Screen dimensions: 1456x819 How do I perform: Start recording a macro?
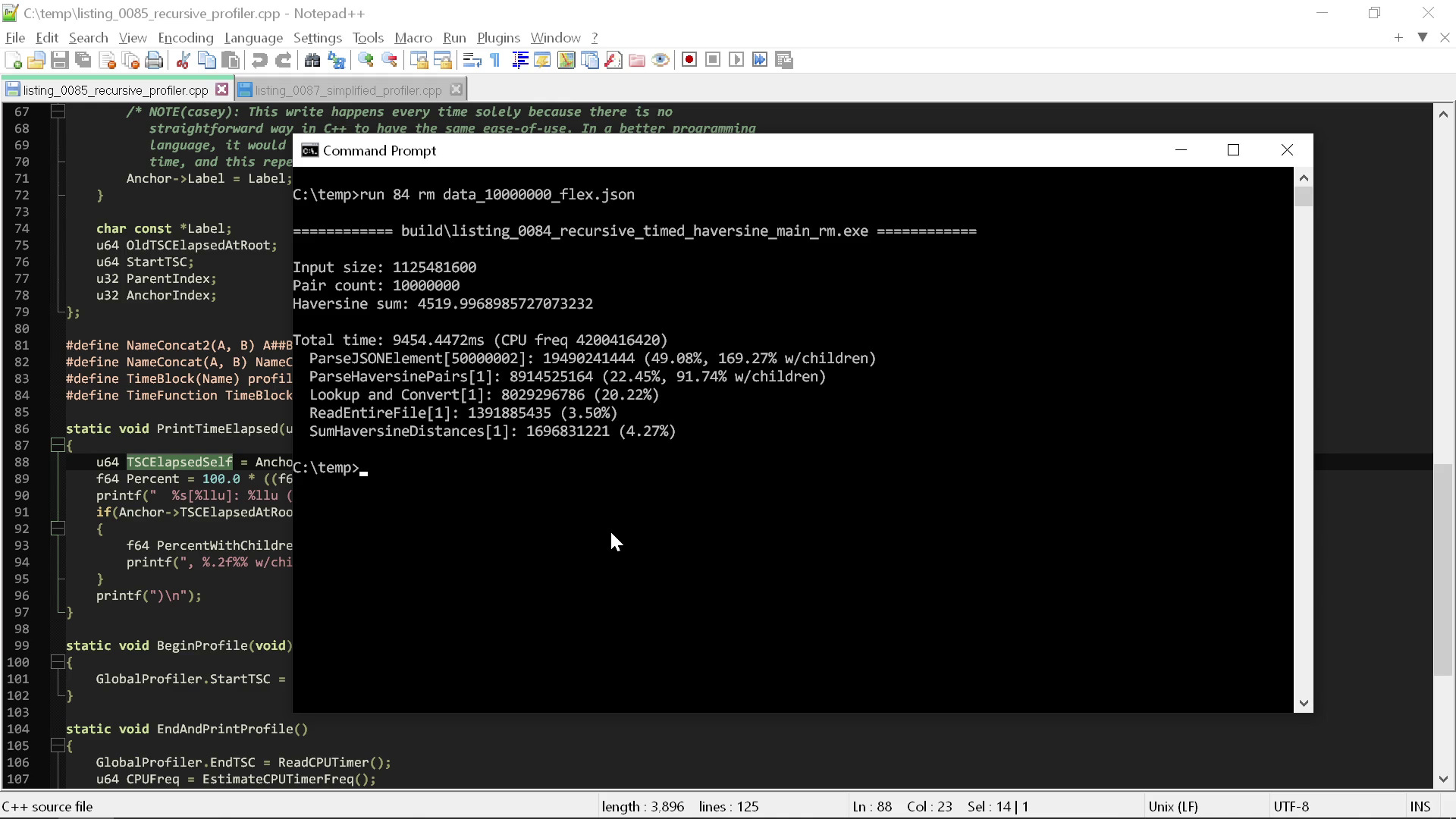pos(689,59)
